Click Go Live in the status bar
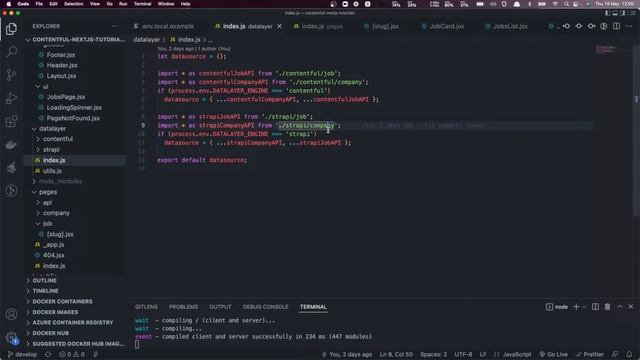640x360 pixels. 553,354
